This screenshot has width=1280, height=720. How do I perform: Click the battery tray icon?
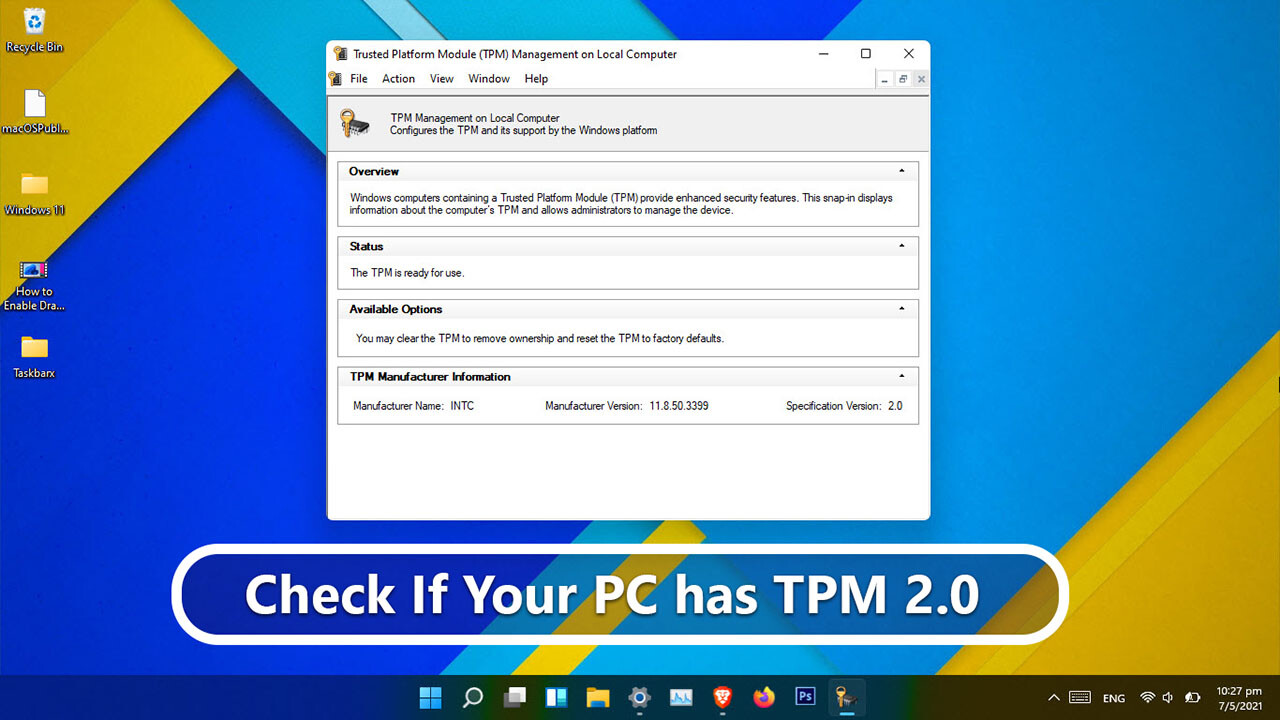pos(1192,698)
